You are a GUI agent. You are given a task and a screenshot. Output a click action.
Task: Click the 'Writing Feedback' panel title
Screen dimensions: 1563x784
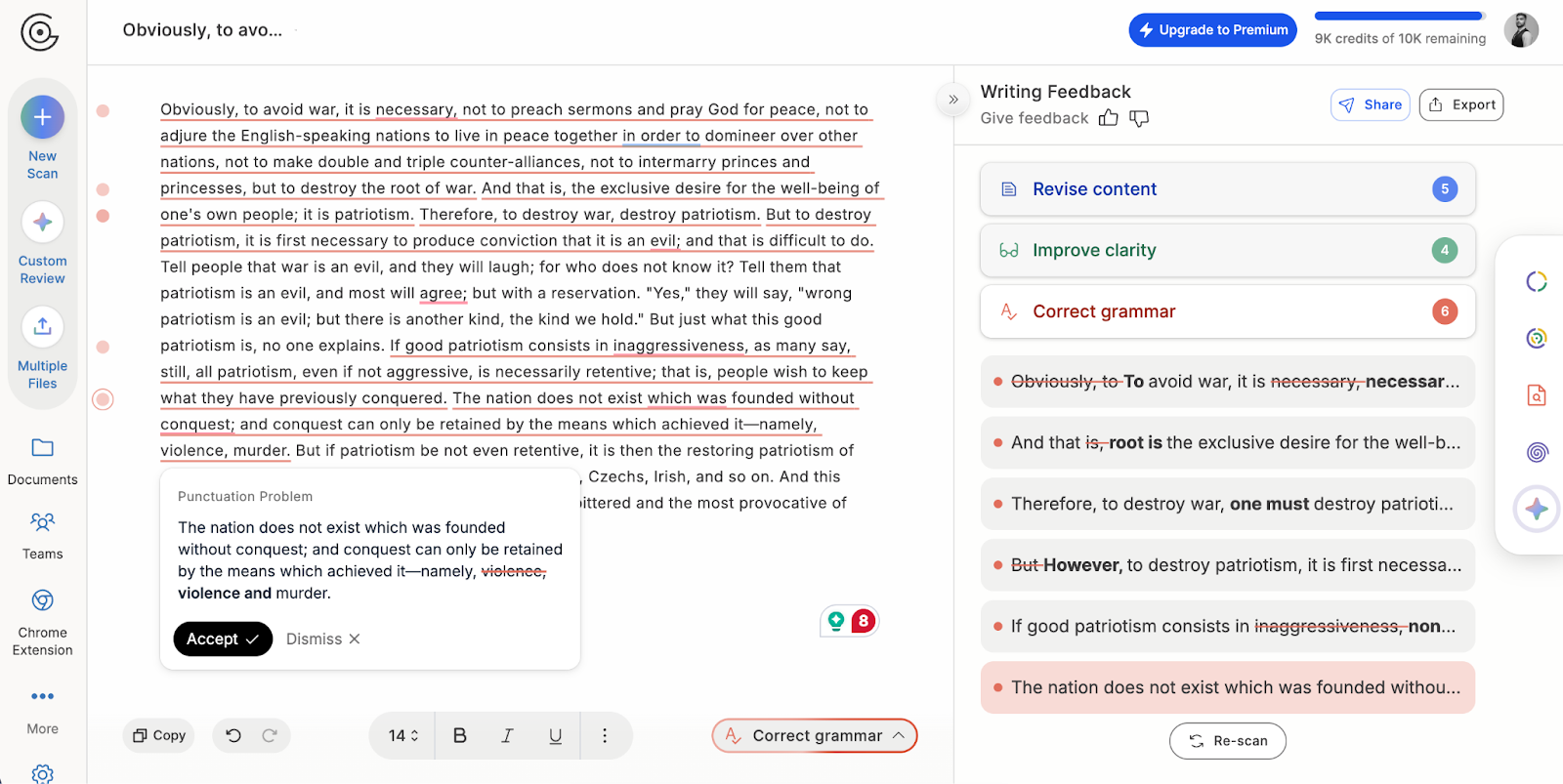coord(1055,92)
